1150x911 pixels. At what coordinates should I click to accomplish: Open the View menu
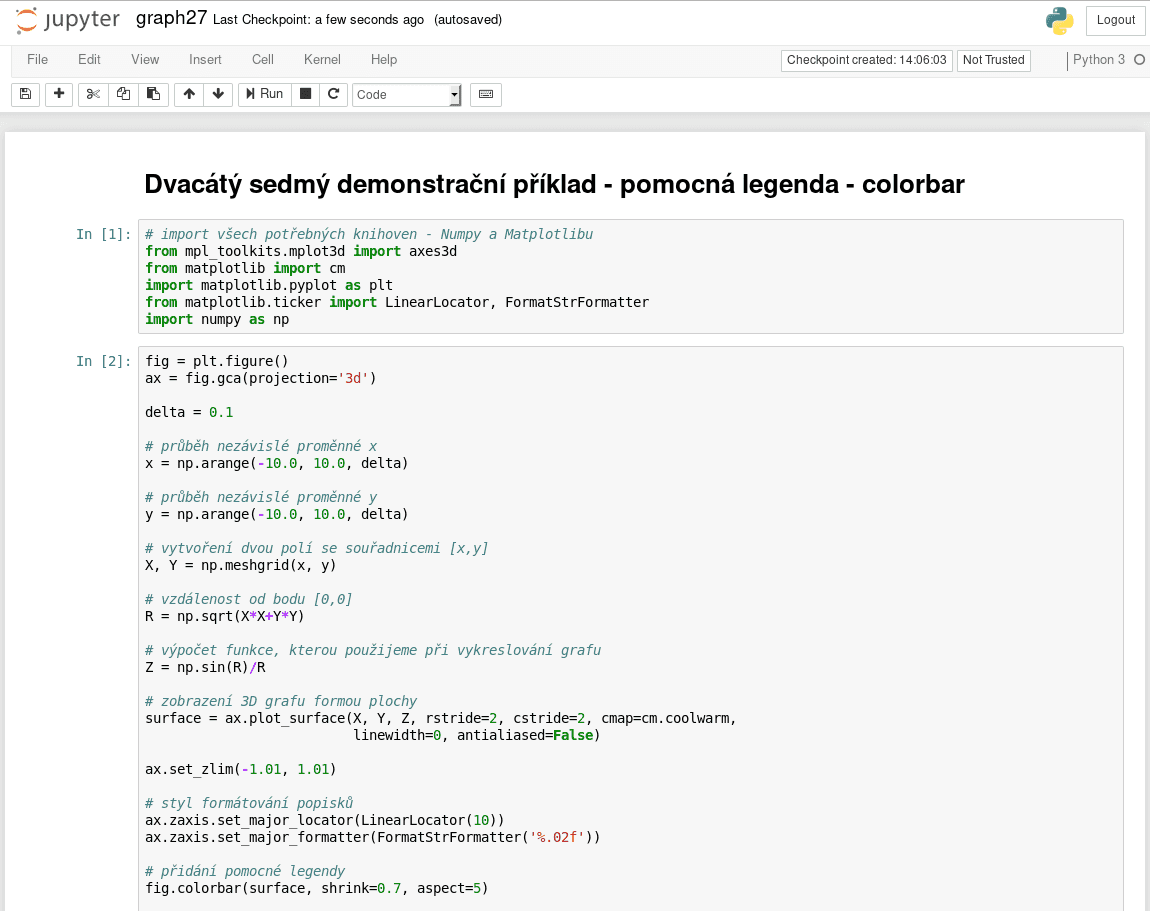[x=145, y=60]
